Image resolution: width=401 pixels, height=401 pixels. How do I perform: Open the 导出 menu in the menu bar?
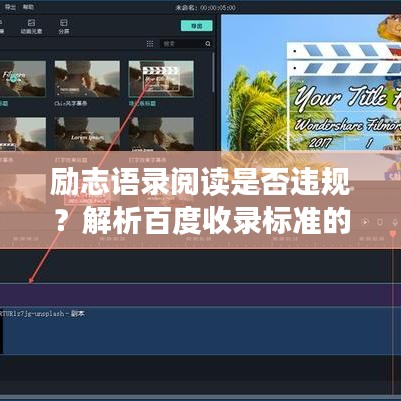coord(10,7)
